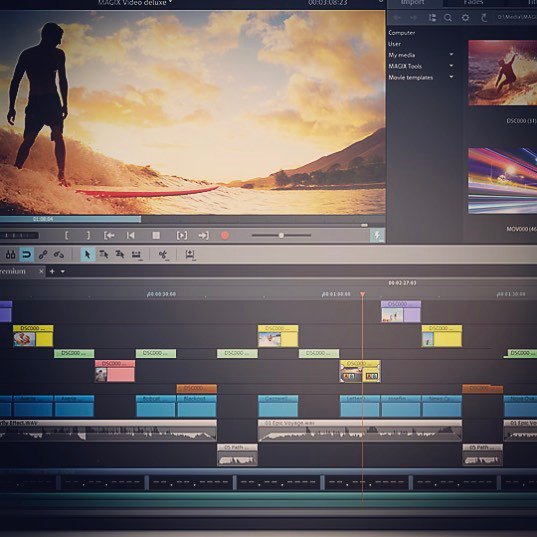Select MAGIX Tools in the Media Pool
The image size is (537, 537).
[x=405, y=66]
